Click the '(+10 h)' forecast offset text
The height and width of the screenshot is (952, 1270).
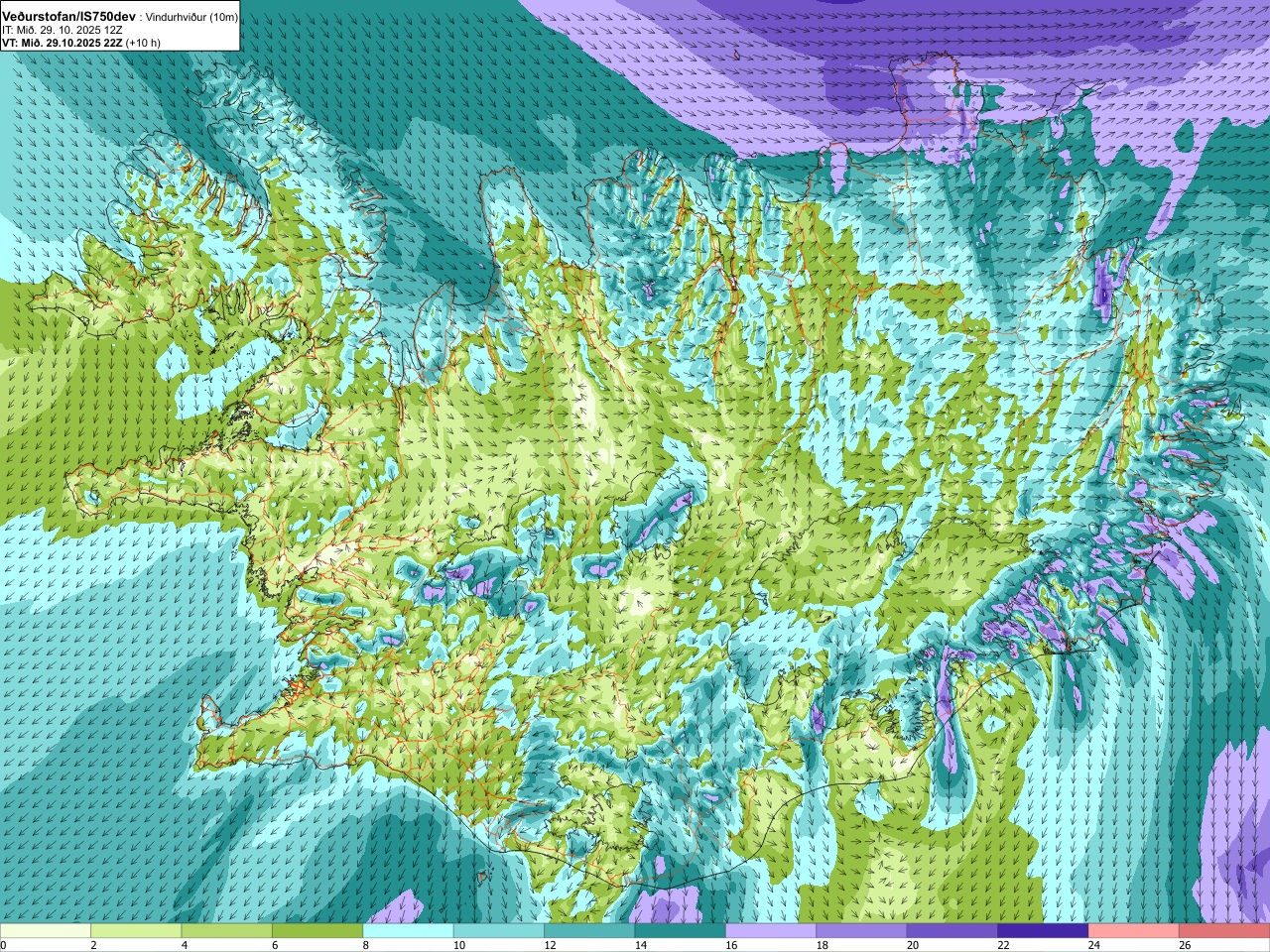pos(144,43)
